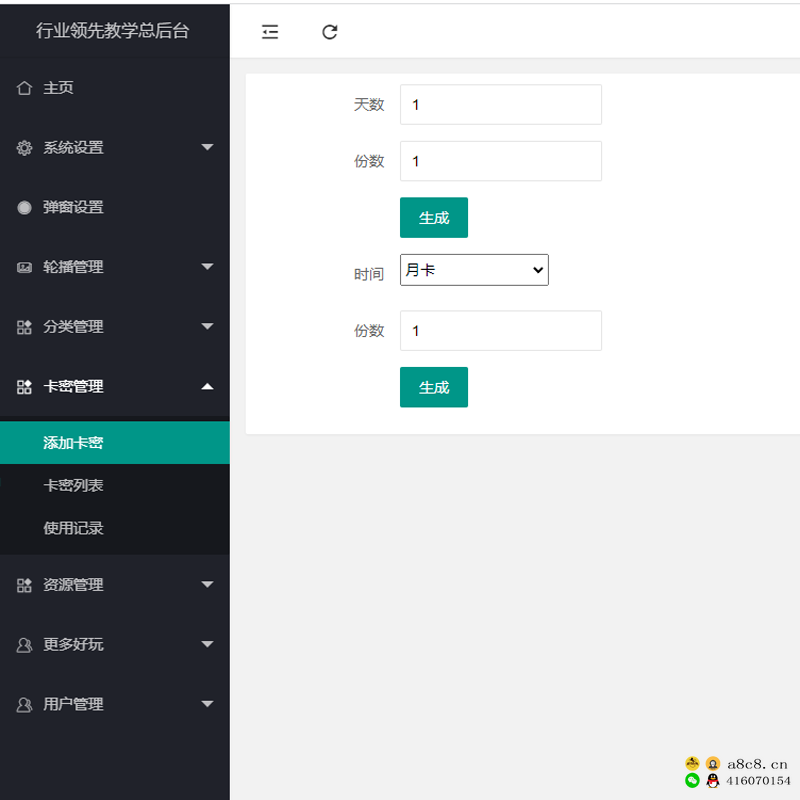Collapse the sidebar with the indent toggle icon
This screenshot has width=800, height=800.
click(270, 32)
